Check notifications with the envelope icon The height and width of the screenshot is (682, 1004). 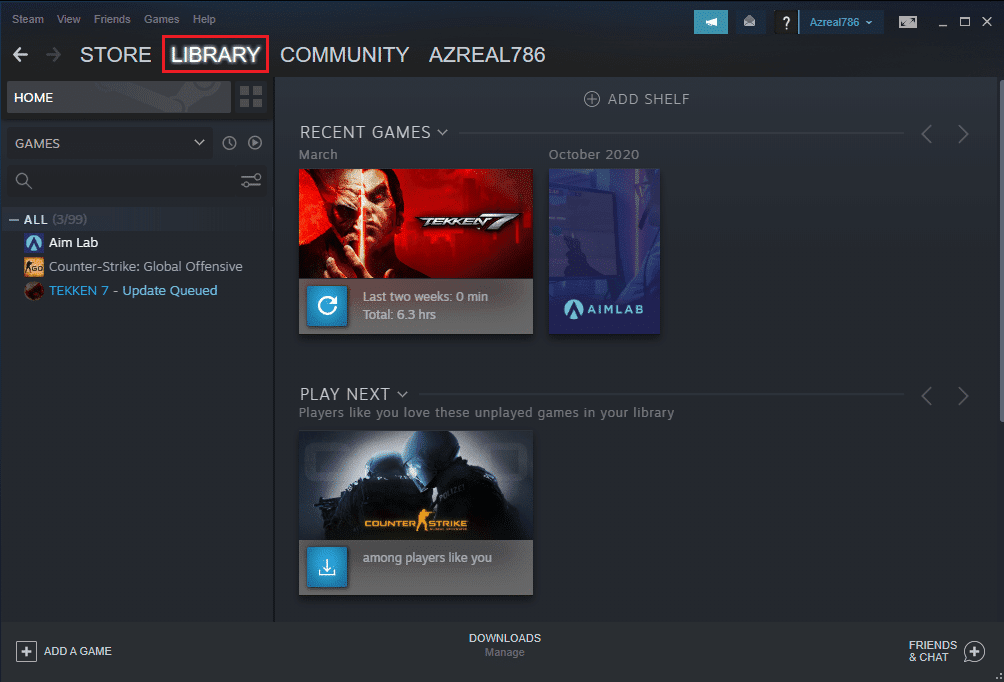750,21
